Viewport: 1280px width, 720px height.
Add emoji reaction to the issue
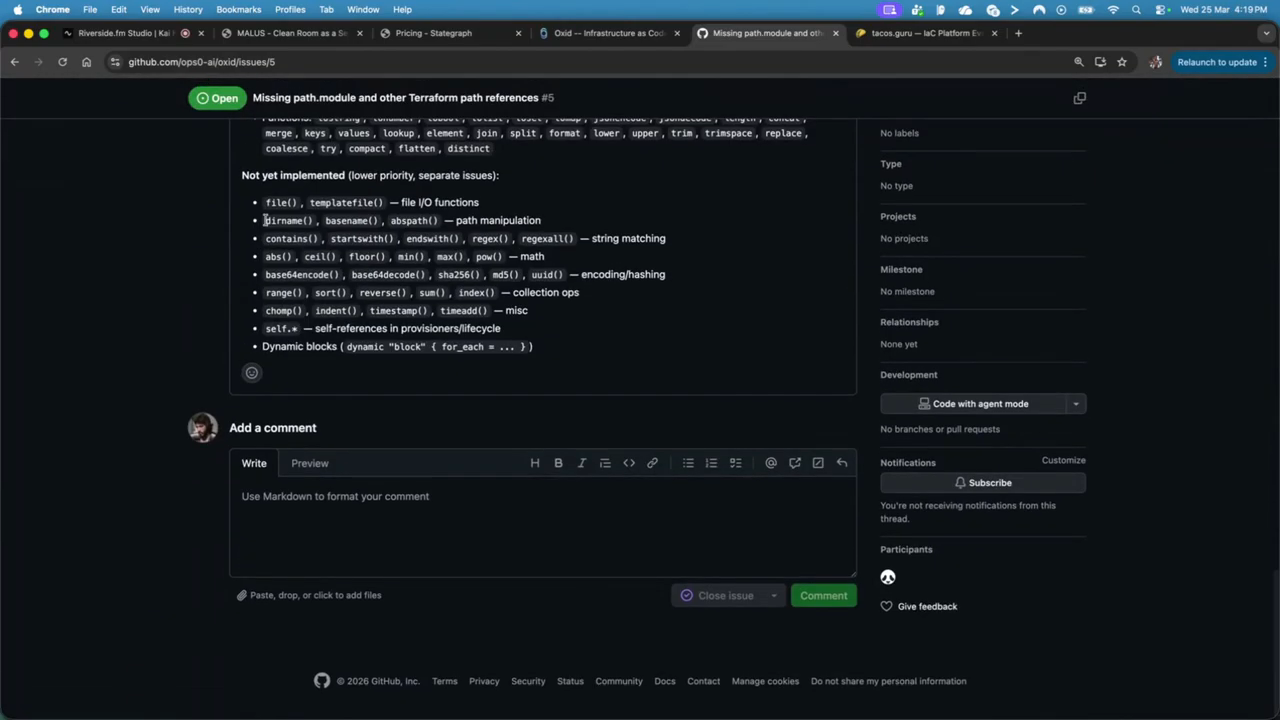[x=252, y=373]
